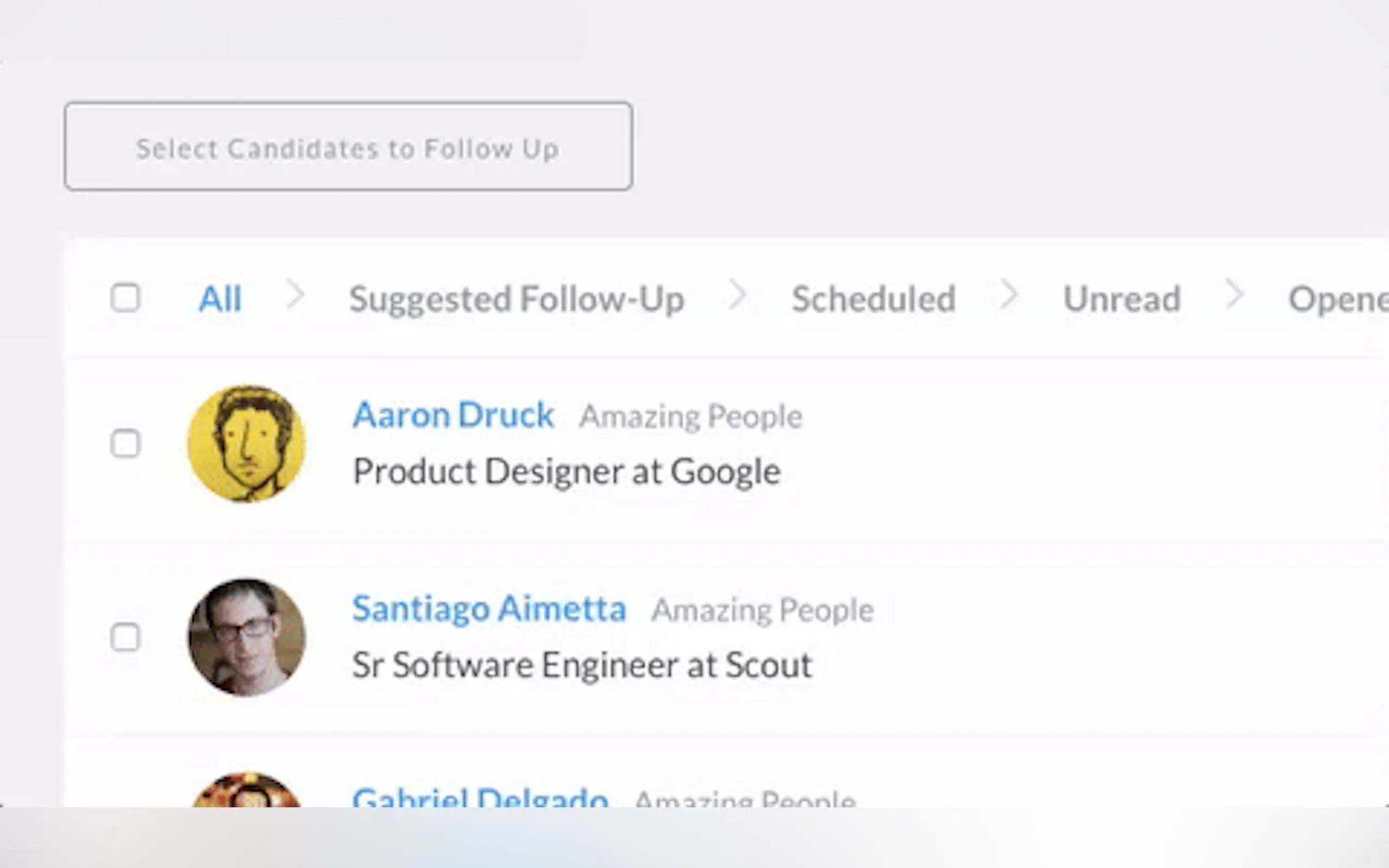Click the chevron after Suggested Follow-Up
The width and height of the screenshot is (1389, 868).
tap(737, 296)
